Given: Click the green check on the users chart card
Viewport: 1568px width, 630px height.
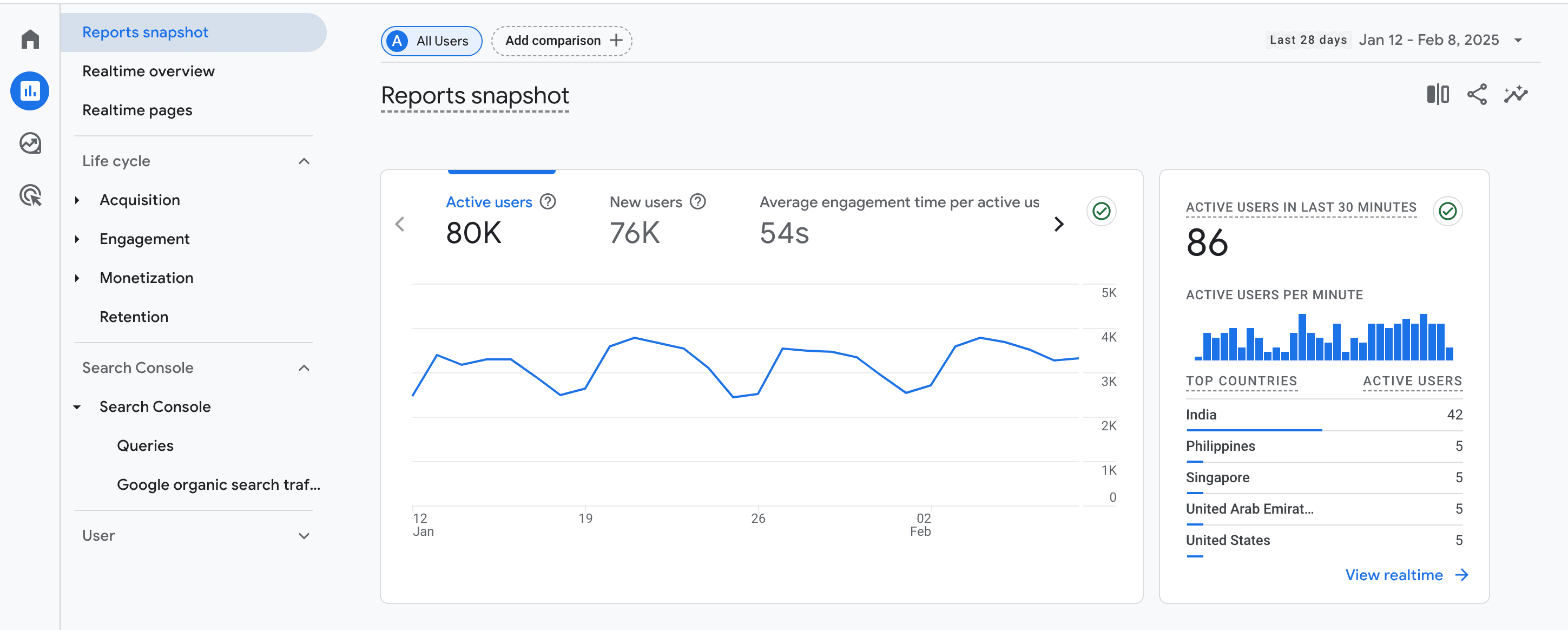Looking at the screenshot, I should tap(1101, 211).
